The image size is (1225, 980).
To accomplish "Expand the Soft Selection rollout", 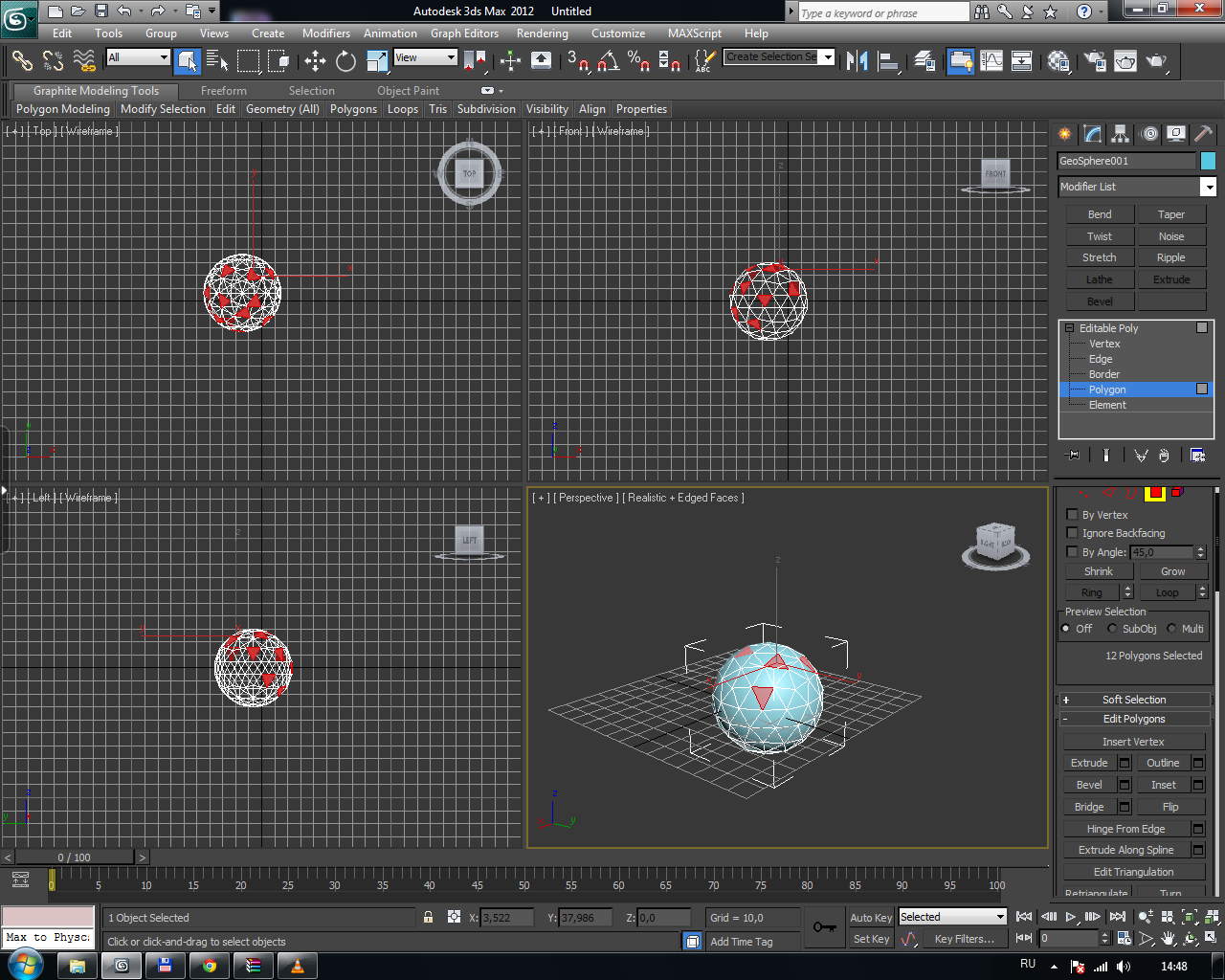I will pos(1134,700).
